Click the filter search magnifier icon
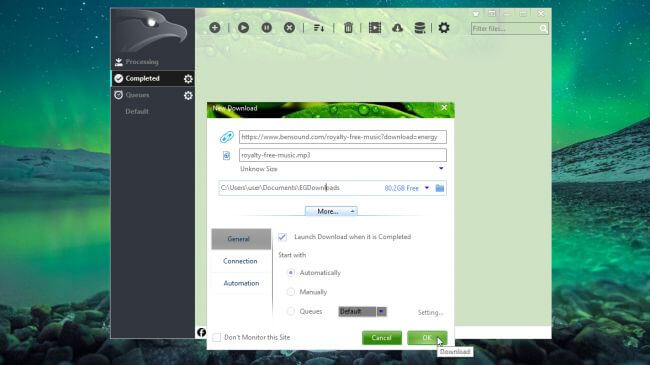The width and height of the screenshot is (650, 365). (543, 29)
